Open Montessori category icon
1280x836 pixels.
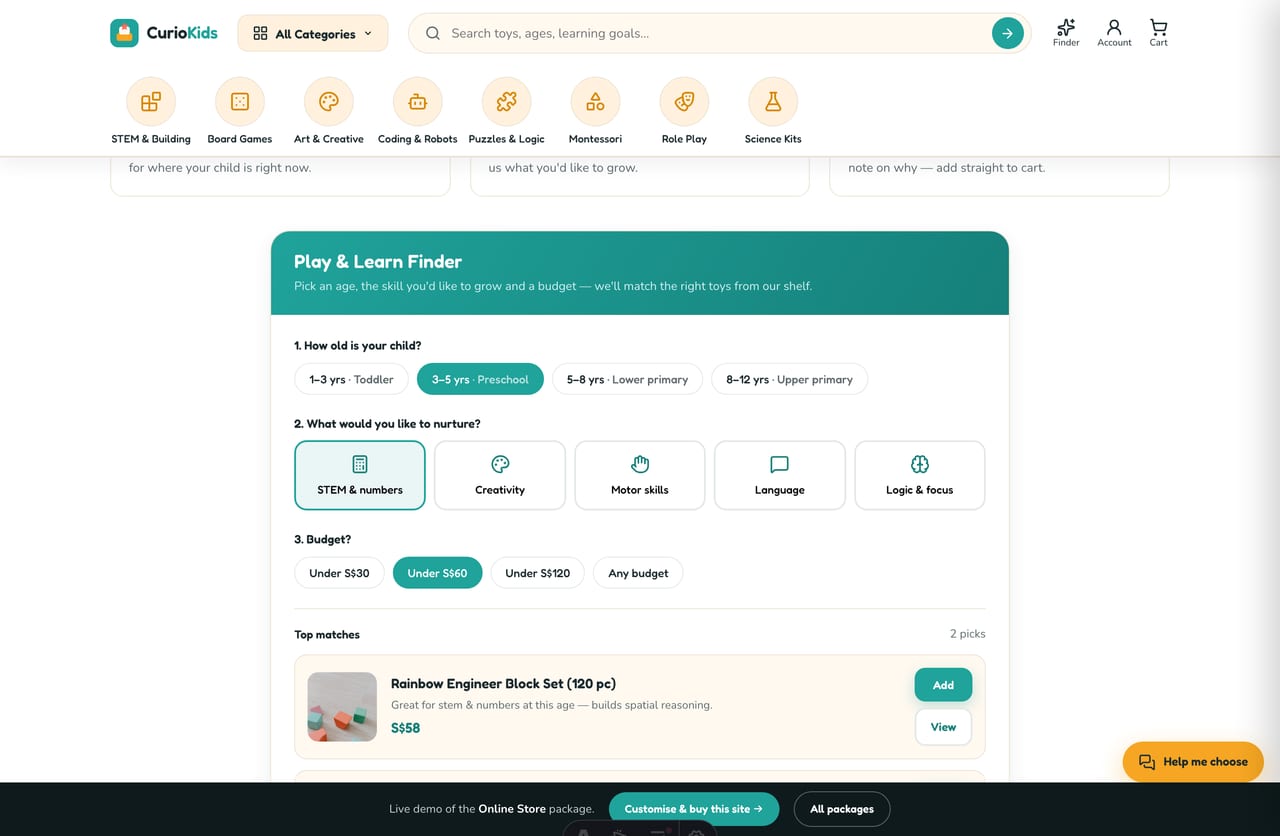tap(595, 102)
